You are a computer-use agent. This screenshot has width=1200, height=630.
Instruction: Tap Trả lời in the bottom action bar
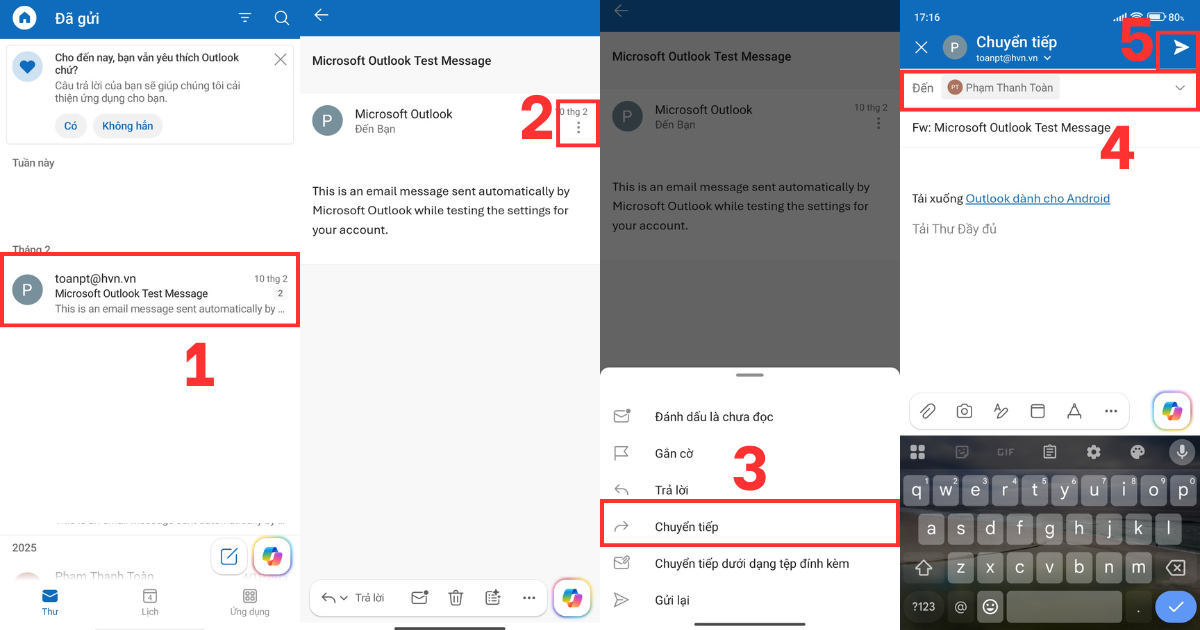[369, 598]
